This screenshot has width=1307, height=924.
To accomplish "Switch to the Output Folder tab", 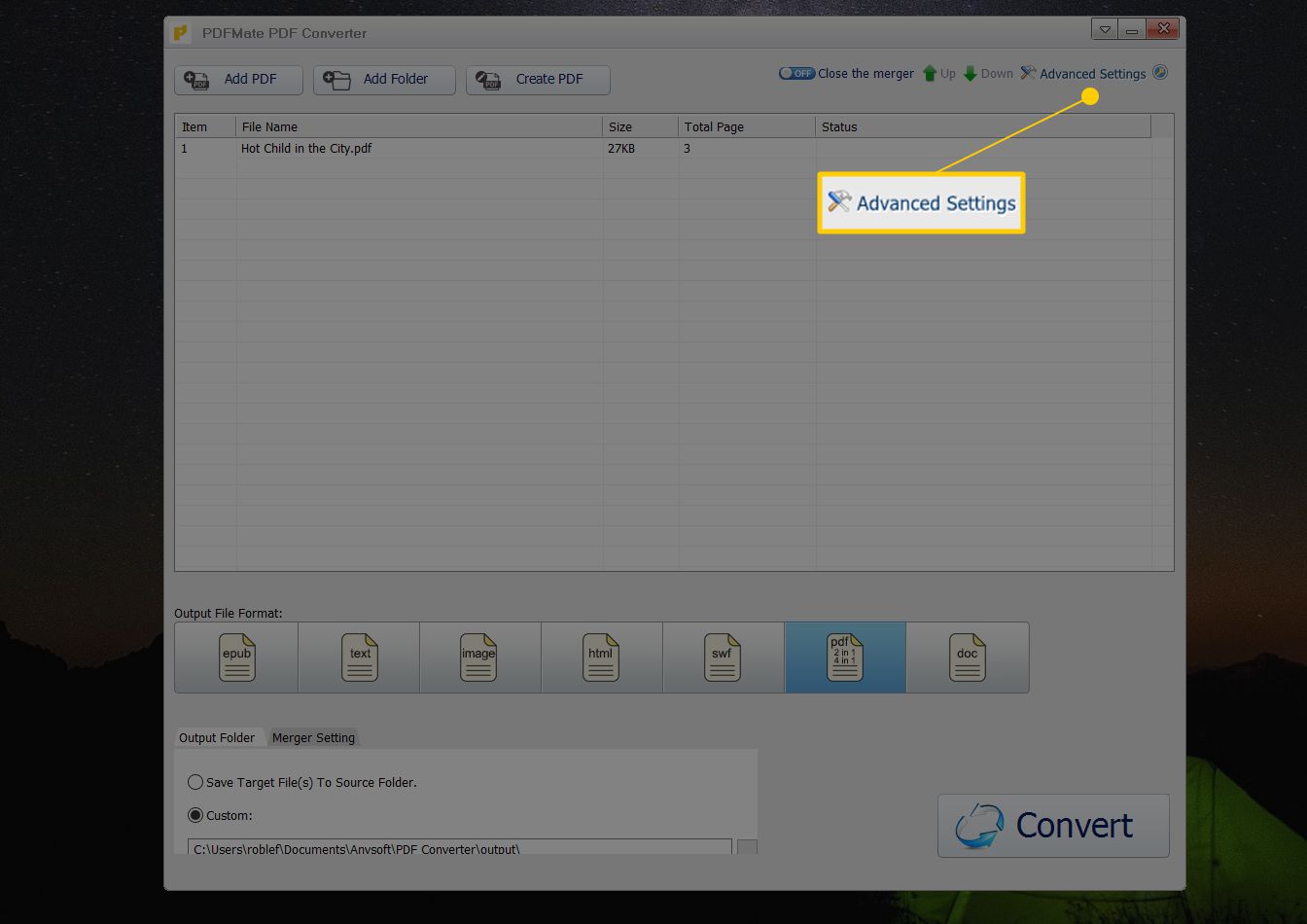I will point(217,737).
